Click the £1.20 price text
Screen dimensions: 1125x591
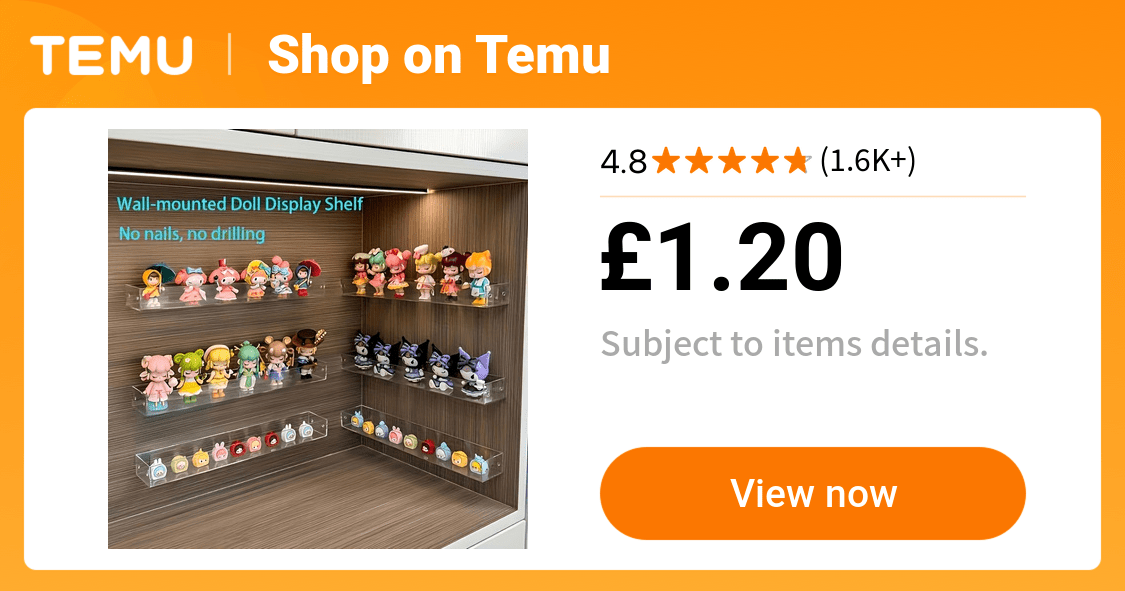(x=722, y=257)
